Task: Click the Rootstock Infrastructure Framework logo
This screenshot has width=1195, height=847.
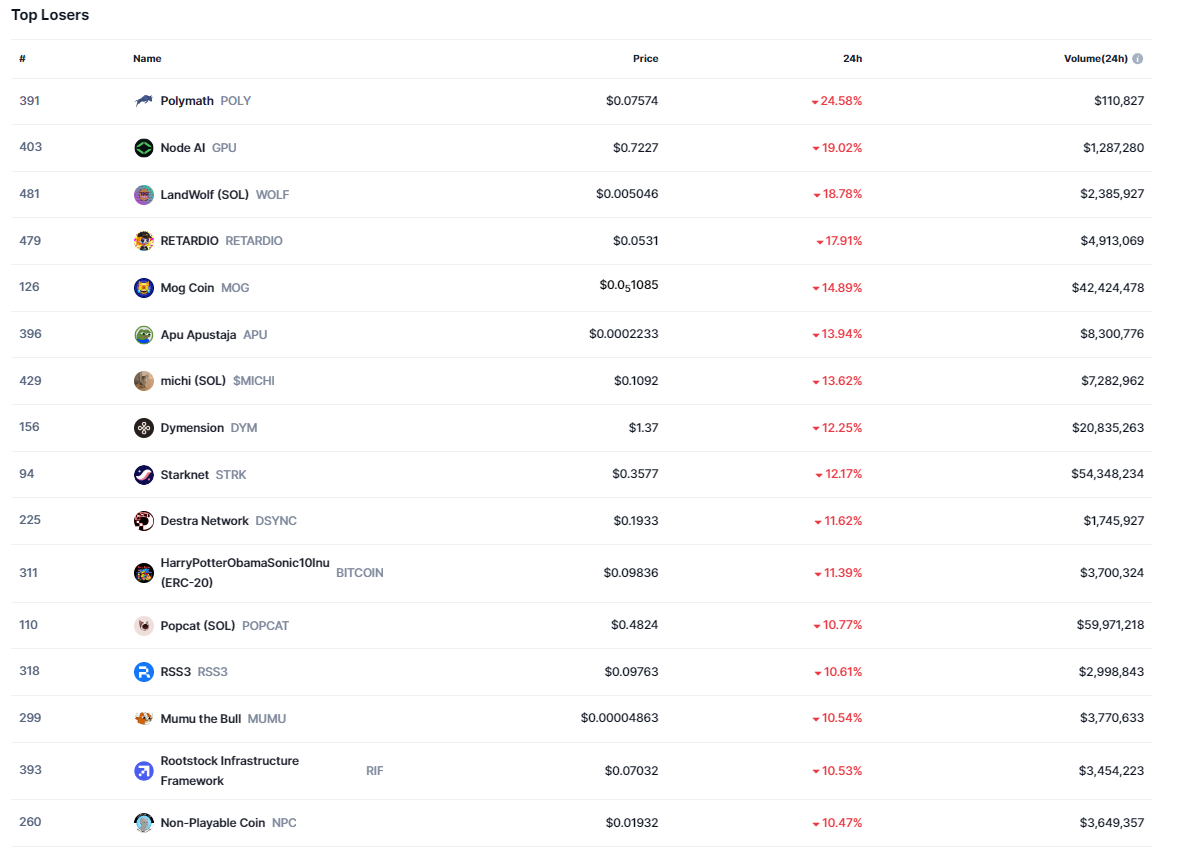Action: (144, 771)
